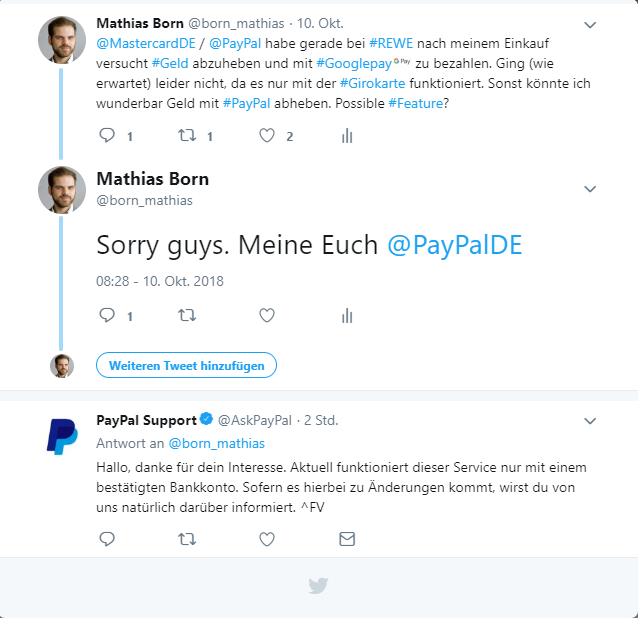Reply to the PayPal Support tweet
638x618 pixels.
click(x=108, y=539)
